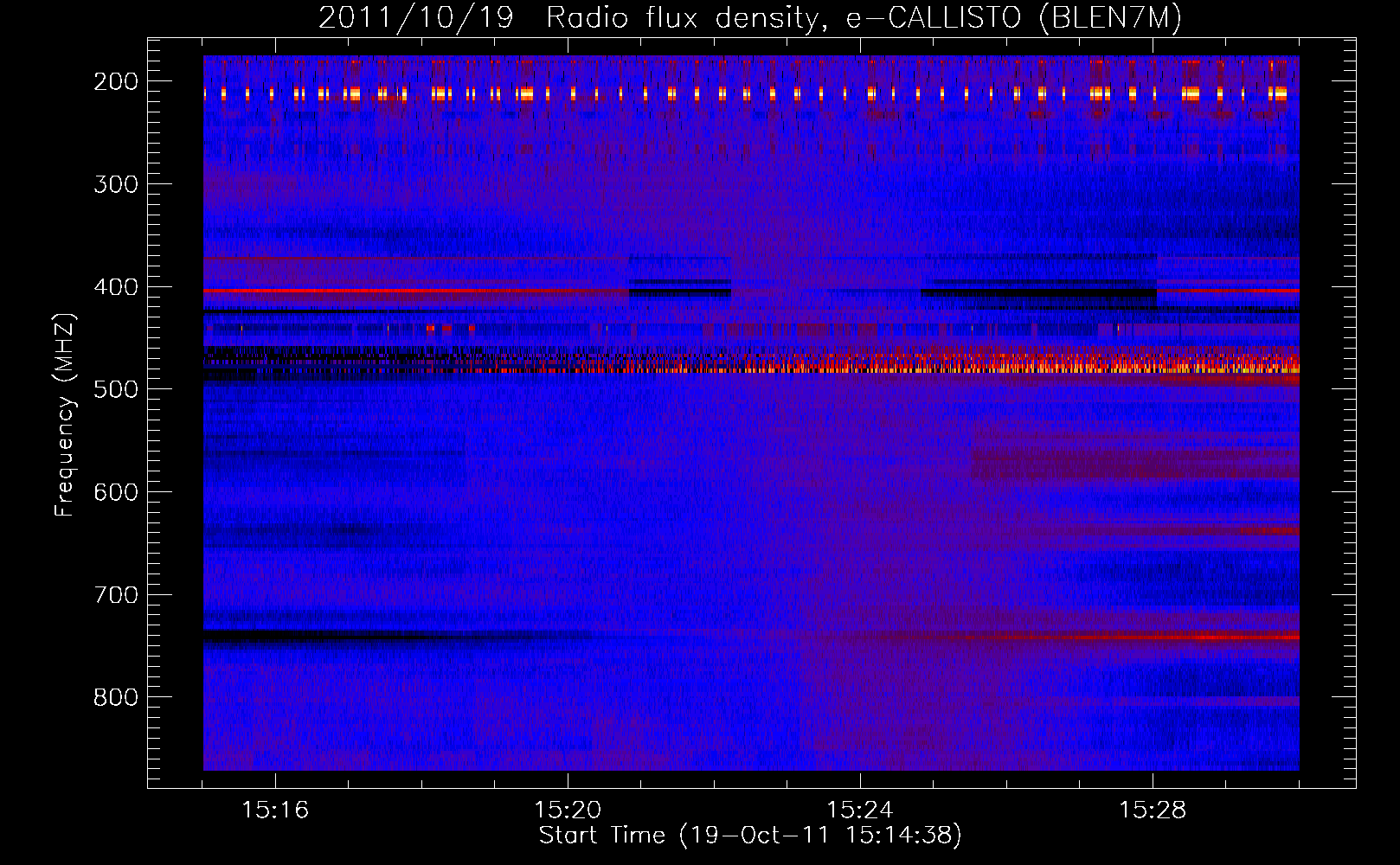Click the 'Start Time (19-Oct-11 15:14:38)' label
This screenshot has width=1400, height=865.
click(x=750, y=835)
